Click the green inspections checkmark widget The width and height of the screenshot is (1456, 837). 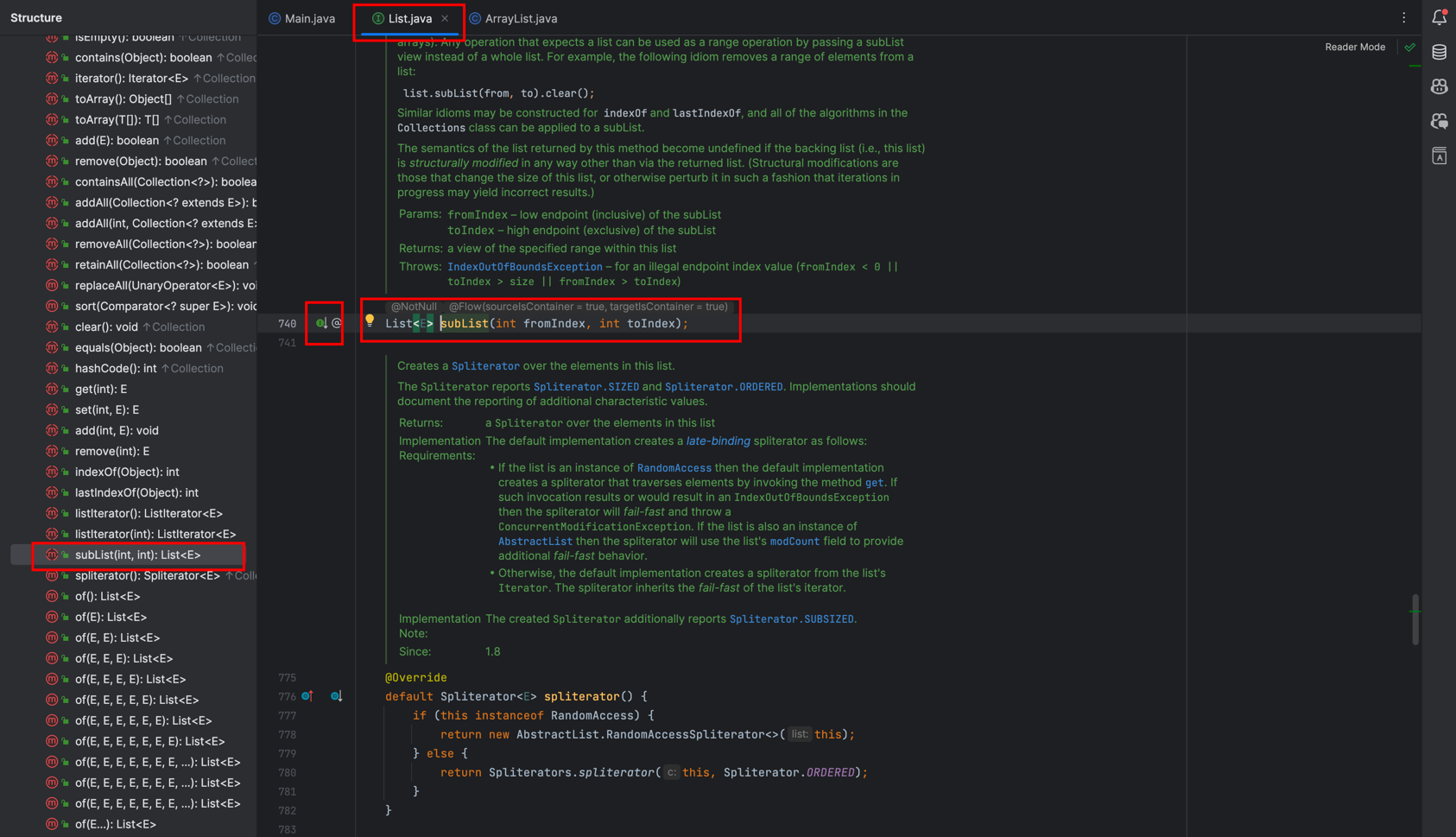pyautogui.click(x=1410, y=48)
